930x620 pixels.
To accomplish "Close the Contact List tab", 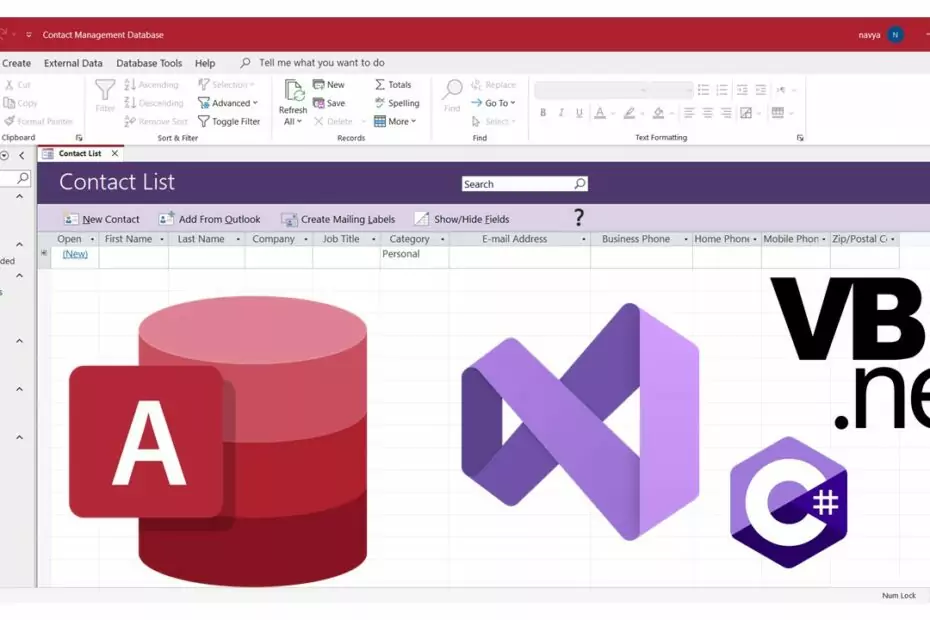I will click(114, 153).
